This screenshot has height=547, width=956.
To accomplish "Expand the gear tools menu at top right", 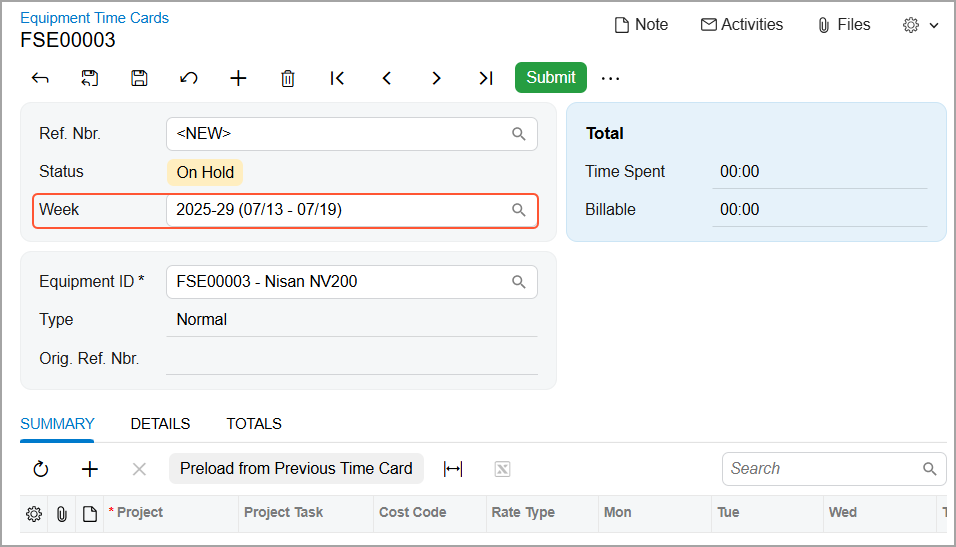I will click(920, 25).
